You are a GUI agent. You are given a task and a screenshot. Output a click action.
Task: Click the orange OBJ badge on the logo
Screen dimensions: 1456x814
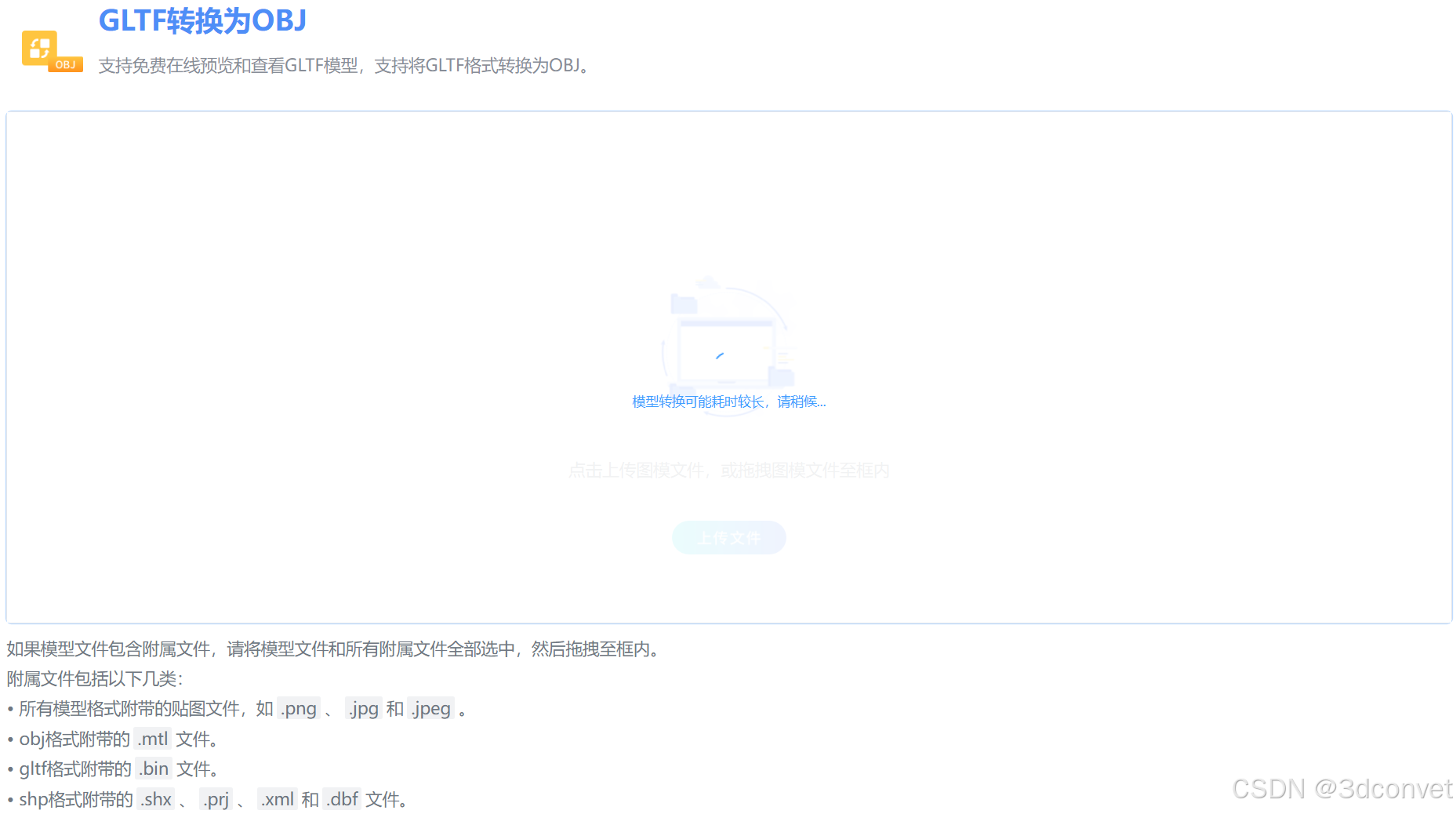click(66, 64)
